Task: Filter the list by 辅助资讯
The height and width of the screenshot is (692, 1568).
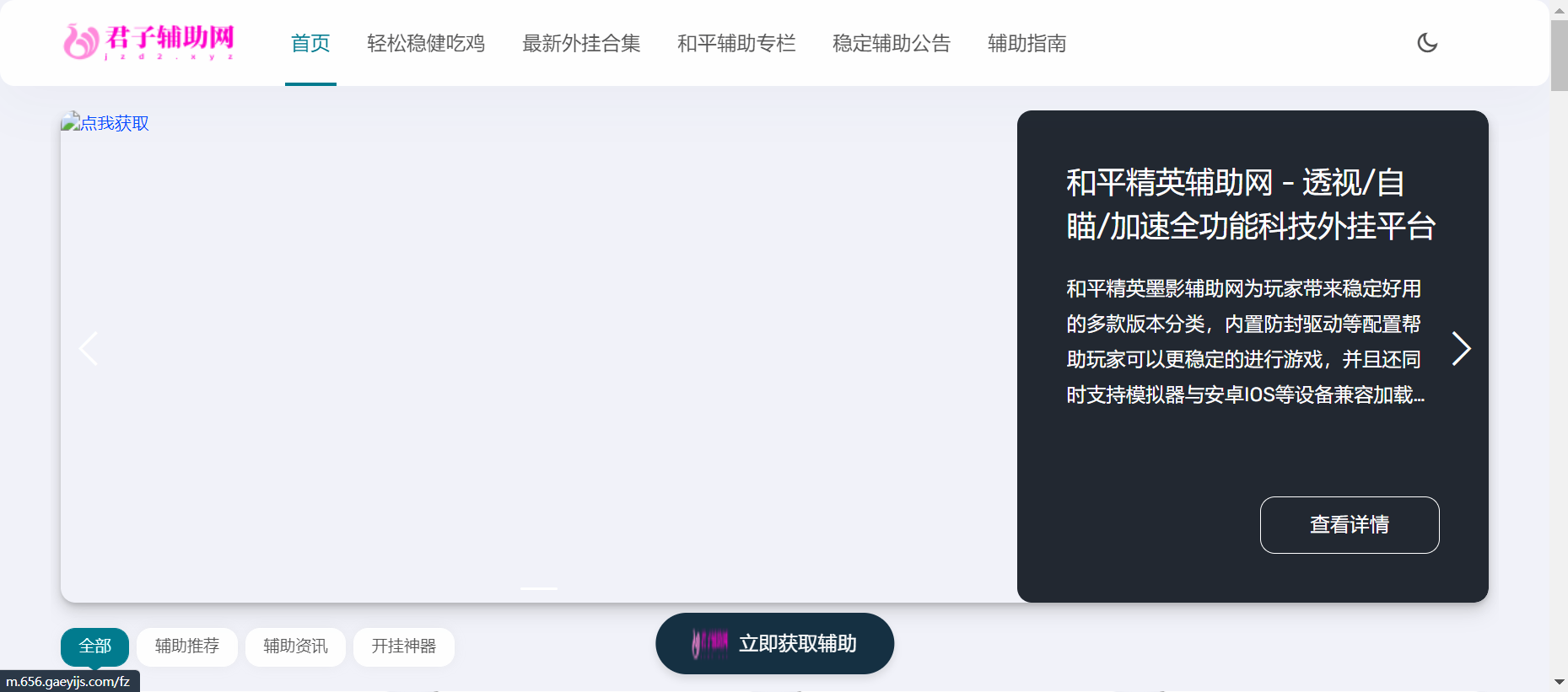Action: (295, 646)
